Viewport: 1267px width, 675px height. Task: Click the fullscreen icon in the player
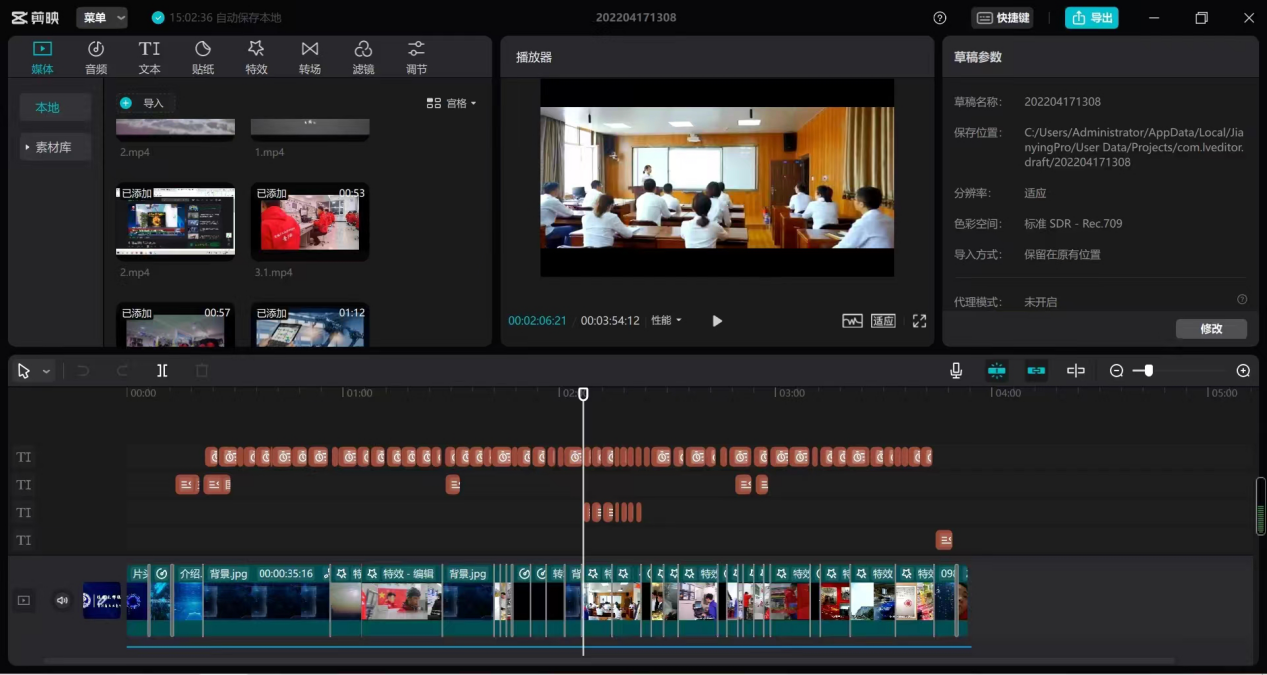[x=919, y=321]
